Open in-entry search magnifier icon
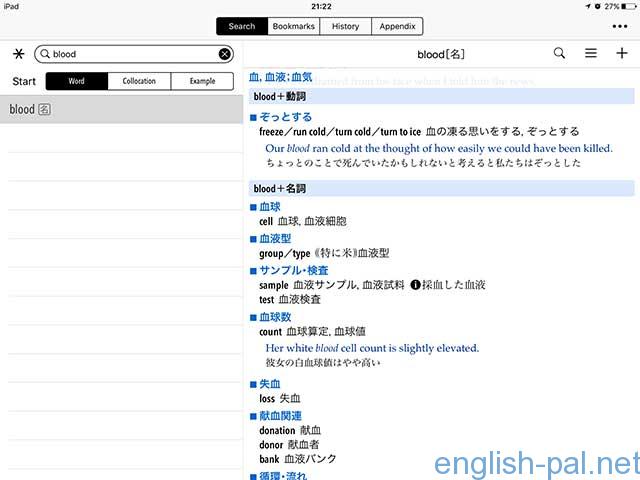 coord(559,54)
